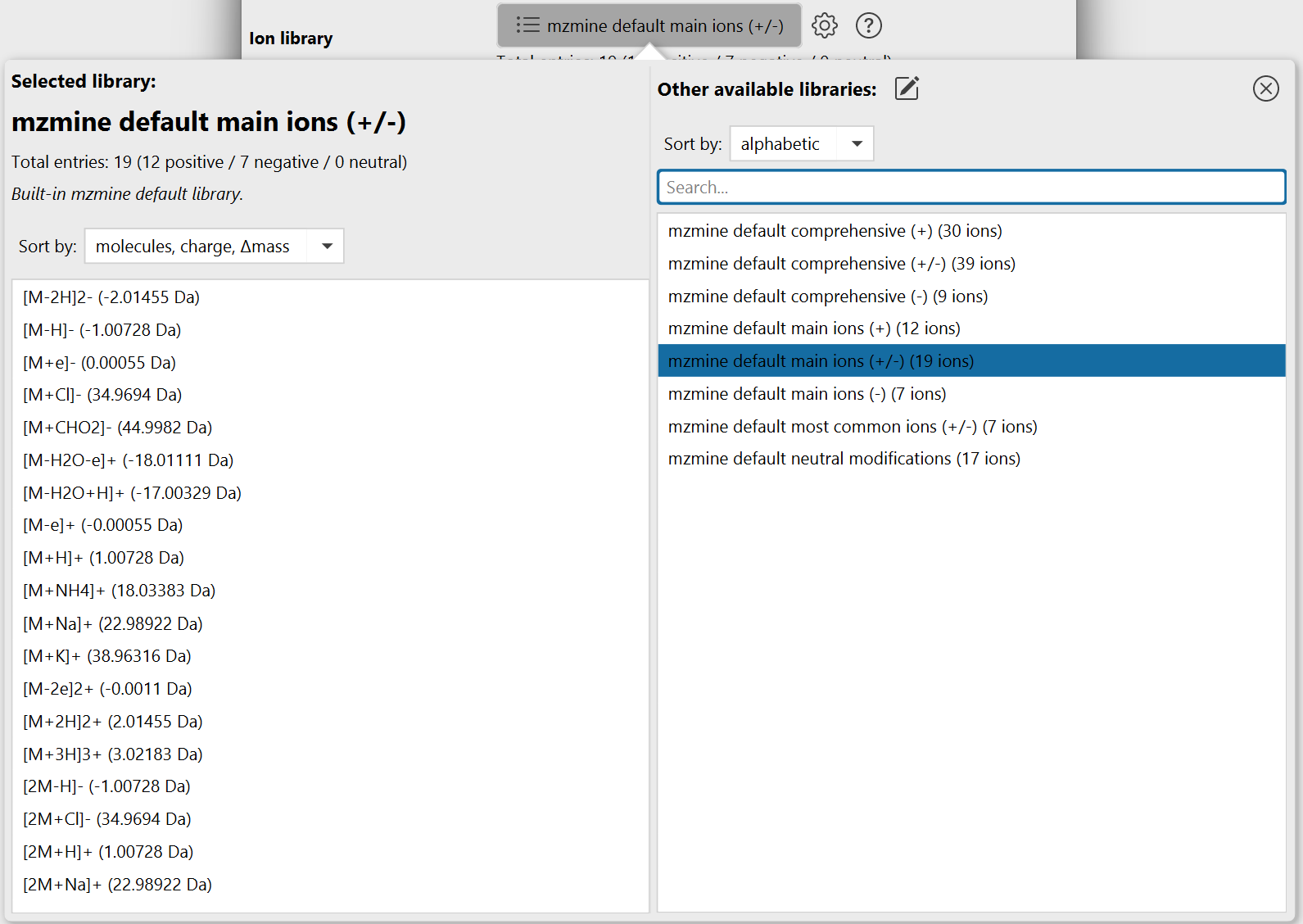Open the molecules, charge, Δmass sort dropdown

pyautogui.click(x=215, y=246)
